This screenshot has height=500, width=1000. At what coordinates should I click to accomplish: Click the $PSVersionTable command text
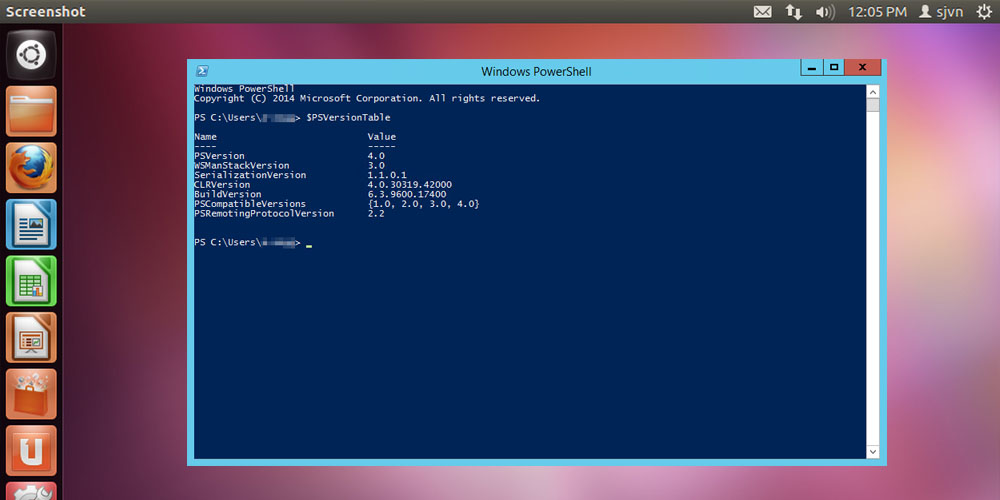[348, 117]
